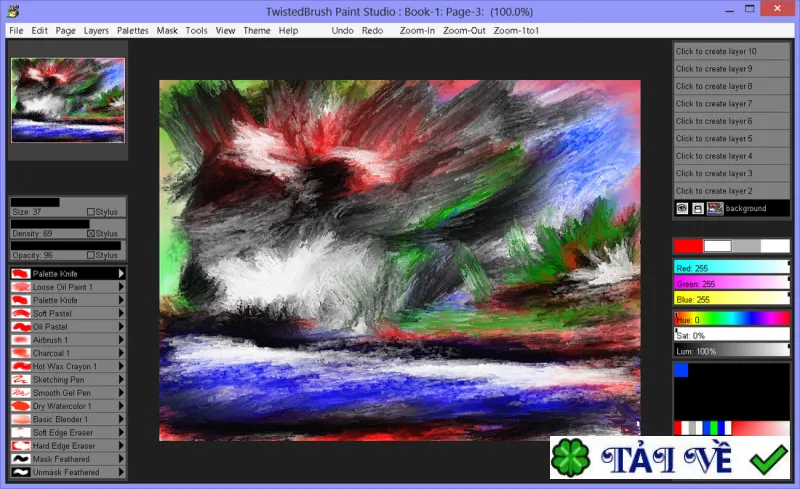Click the background layer thumbnail image
This screenshot has width=800, height=489.
pyautogui.click(x=715, y=208)
